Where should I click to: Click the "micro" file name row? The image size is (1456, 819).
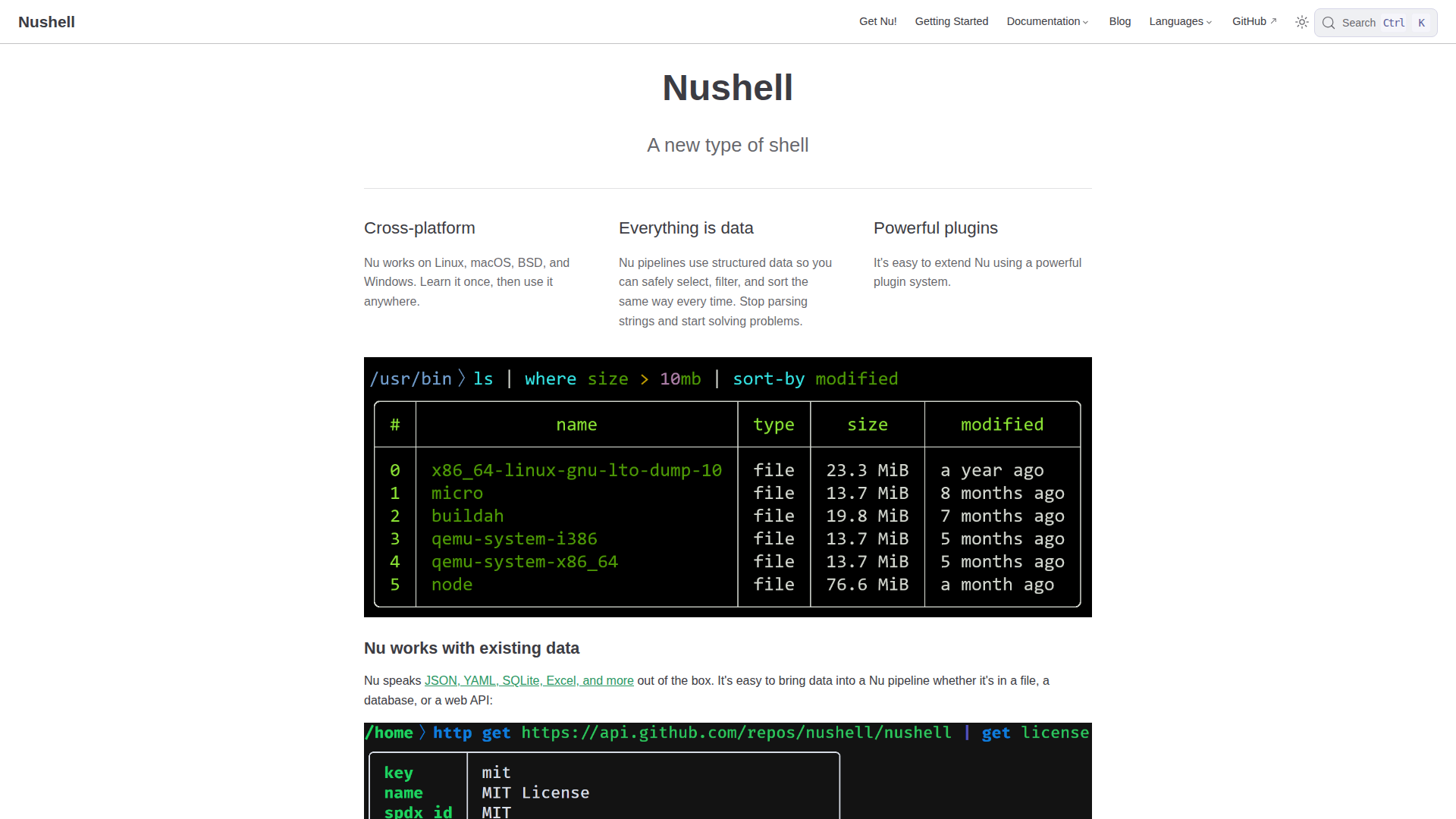tap(457, 493)
